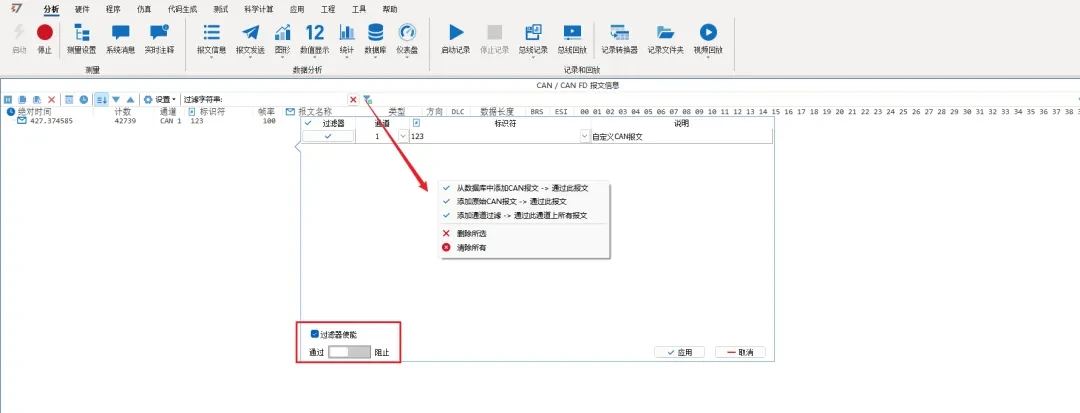Image resolution: width=1080 pixels, height=413 pixels.
Task: Click the 应用 apply button
Action: (x=679, y=352)
